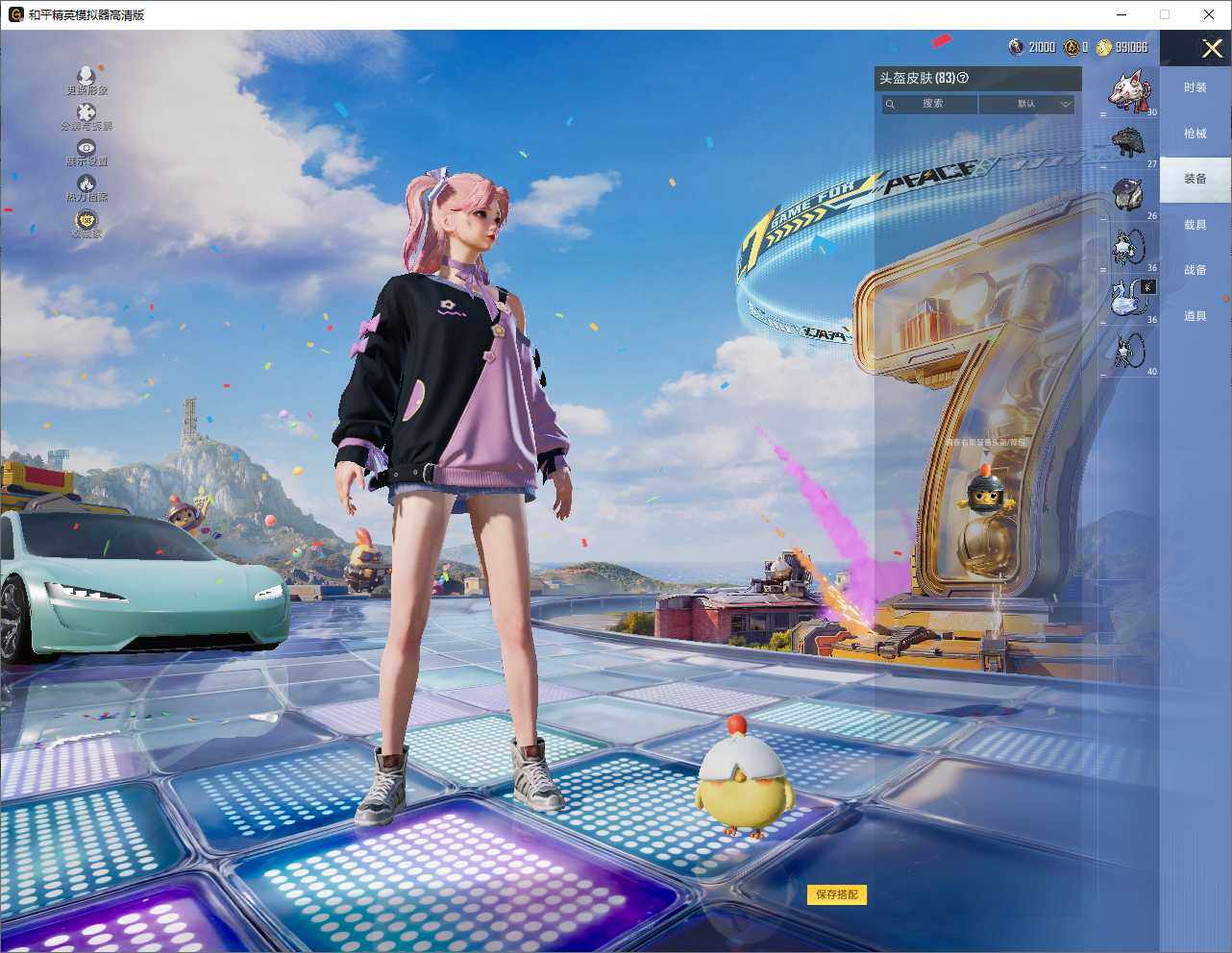Select the 装备 tab
The image size is (1232, 953).
click(x=1195, y=179)
